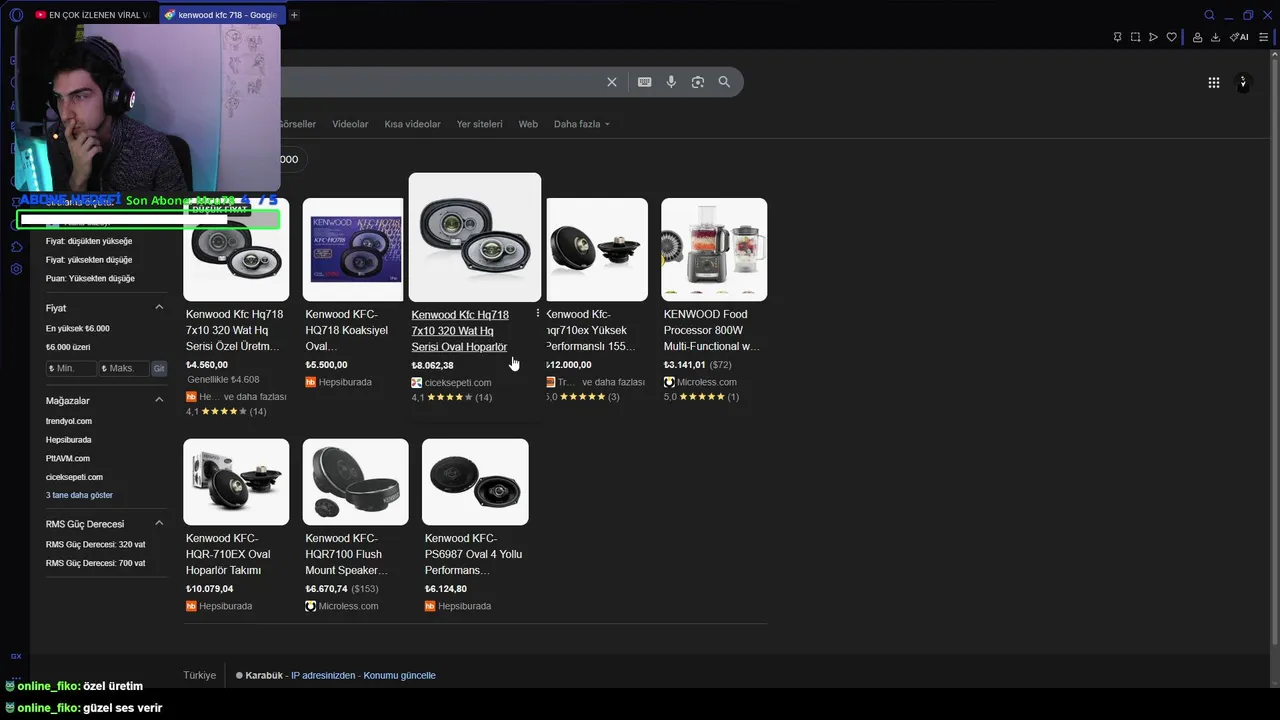Open the Kısa videolar search tab

click(412, 124)
